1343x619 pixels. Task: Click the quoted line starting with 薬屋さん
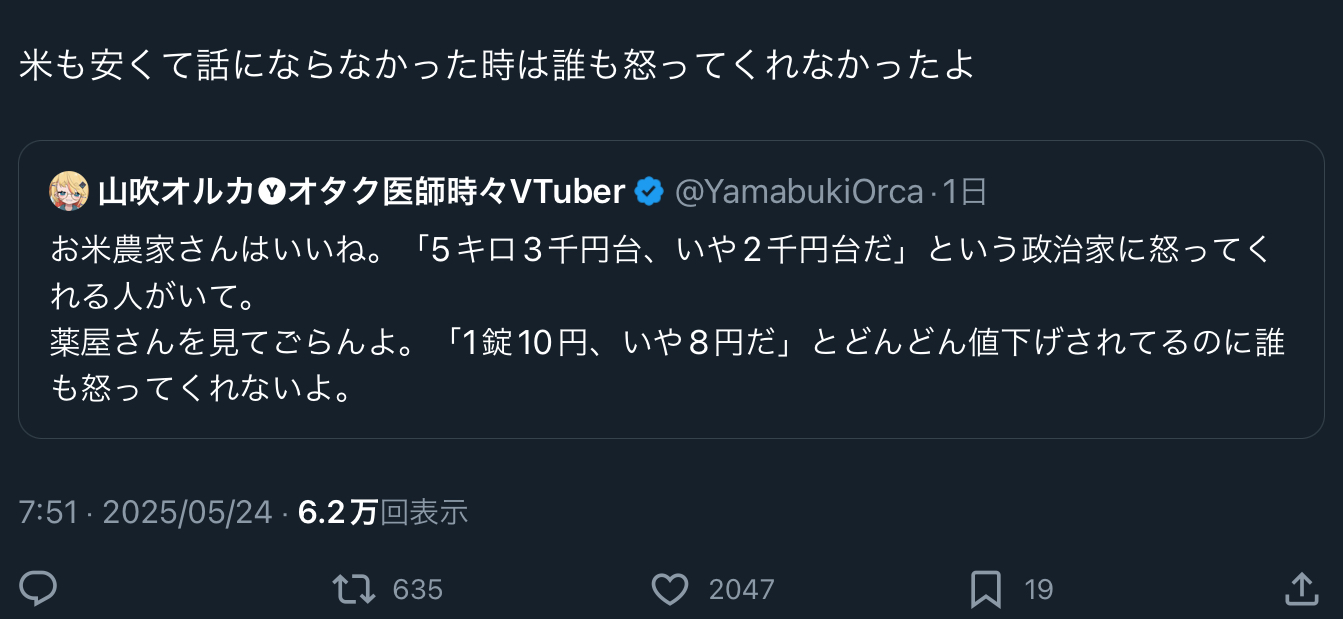point(660,343)
